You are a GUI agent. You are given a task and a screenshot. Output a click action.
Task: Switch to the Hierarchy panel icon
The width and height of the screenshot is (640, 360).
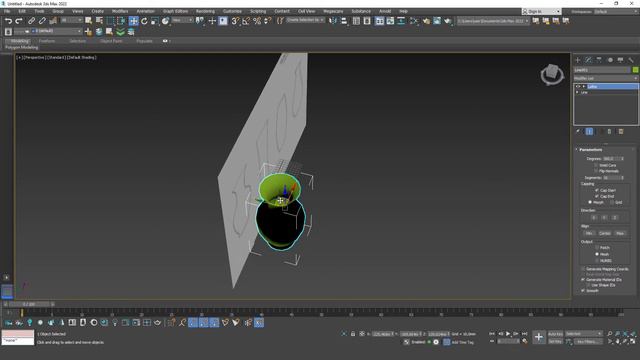pyautogui.click(x=599, y=60)
